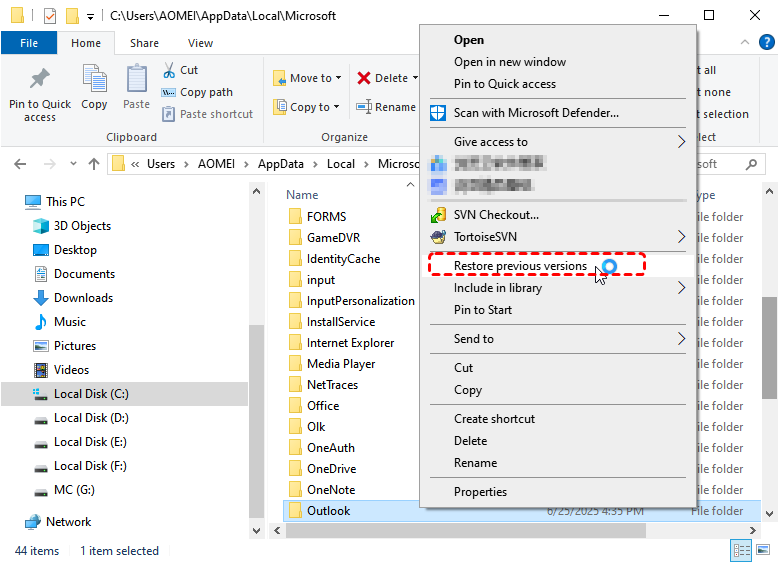Select Network in navigation pane
Viewport: 779px width, 563px height.
58,522
